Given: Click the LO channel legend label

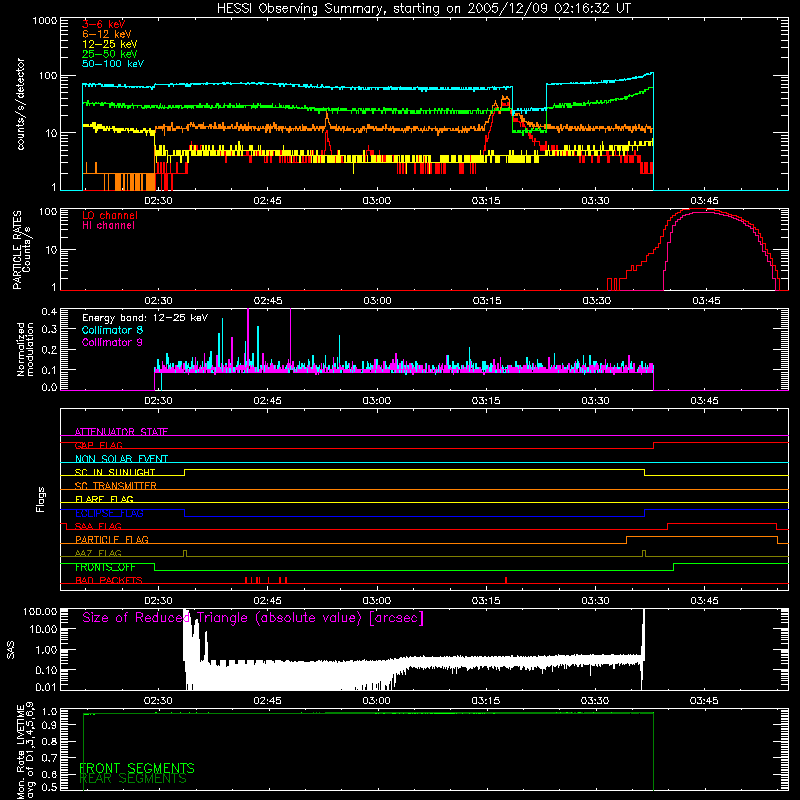Looking at the screenshot, I should point(110,215).
